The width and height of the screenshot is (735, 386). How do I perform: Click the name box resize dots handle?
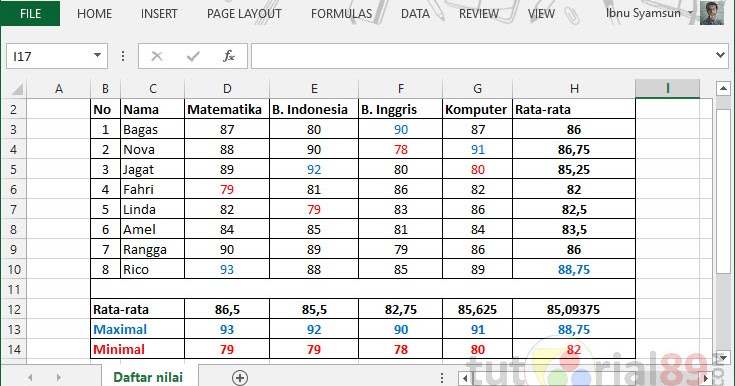(123, 56)
